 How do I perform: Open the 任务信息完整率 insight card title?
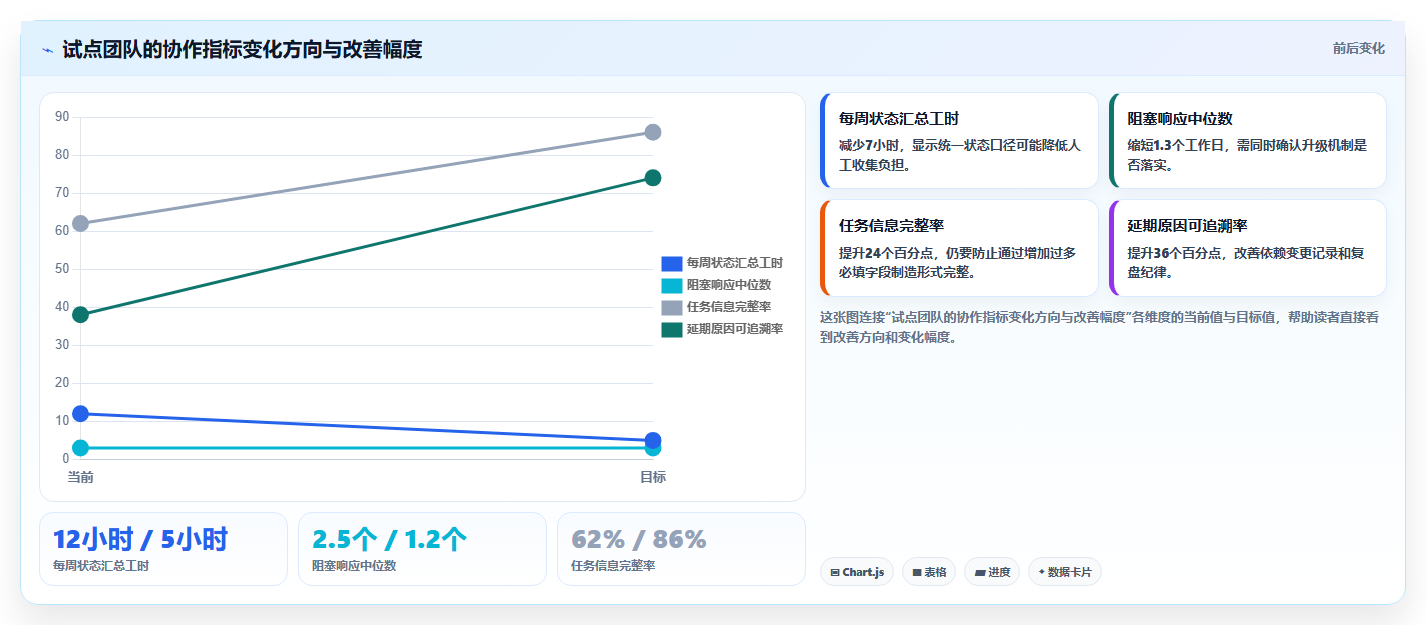(x=891, y=225)
